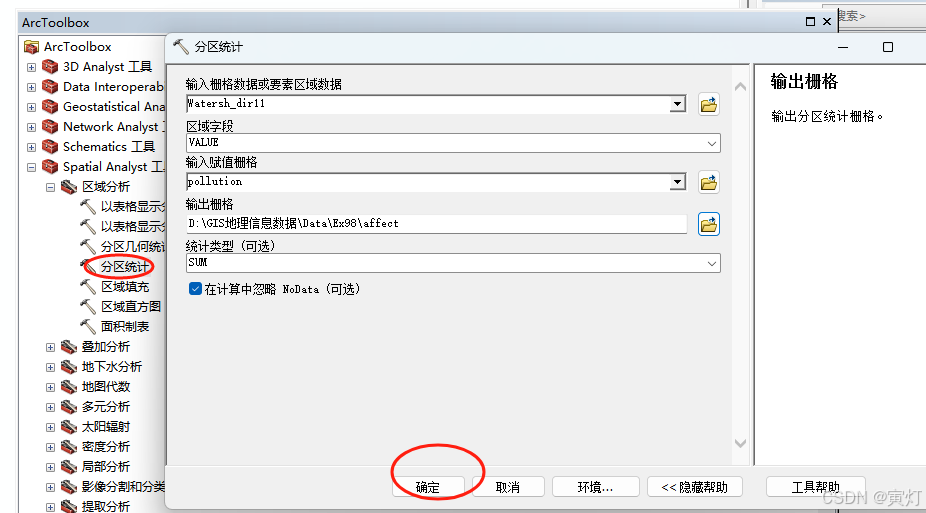The height and width of the screenshot is (513, 926).
Task: Select the 地图代数 toolset label
Action: click(x=106, y=387)
